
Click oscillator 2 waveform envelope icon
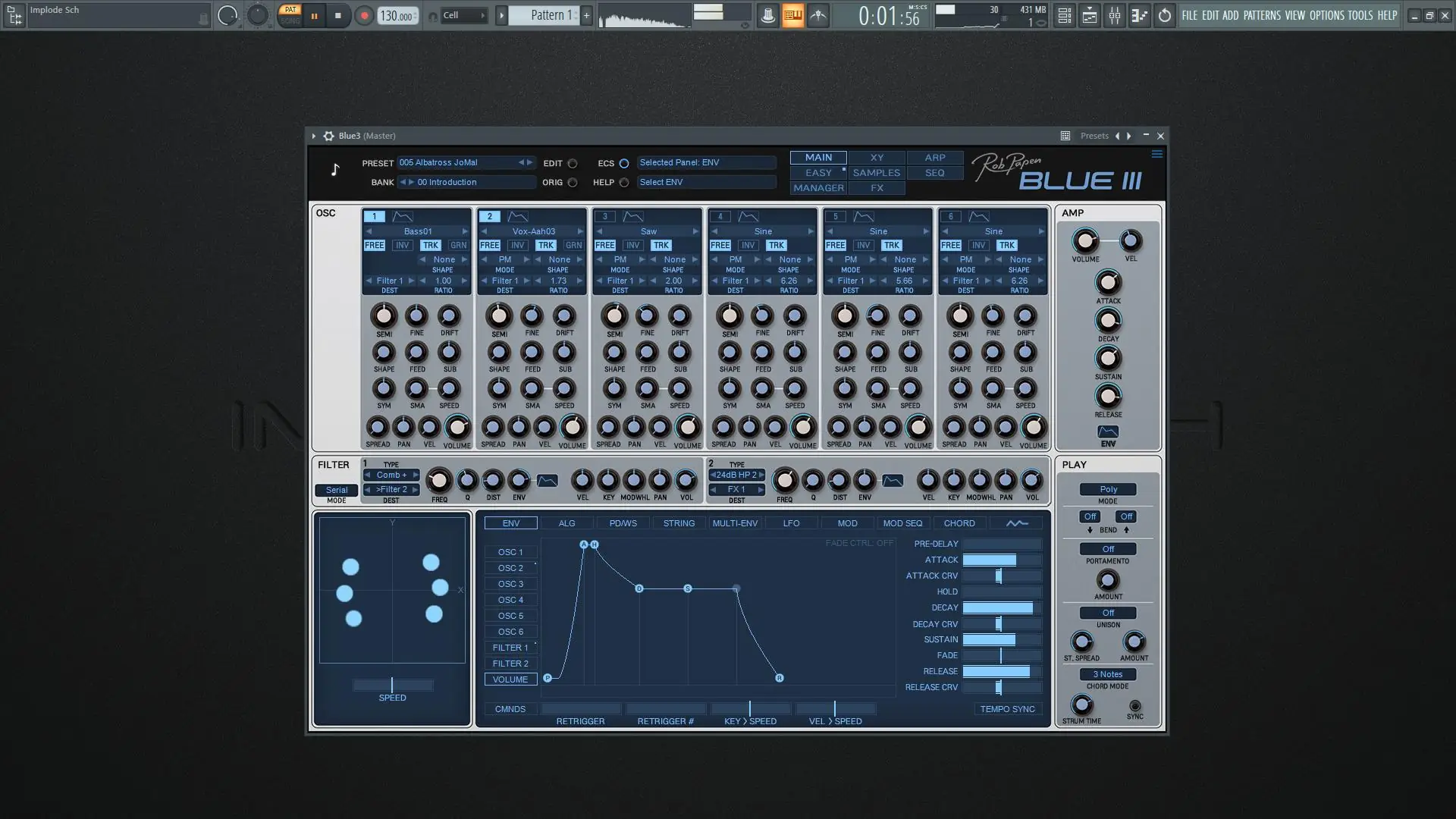(517, 217)
